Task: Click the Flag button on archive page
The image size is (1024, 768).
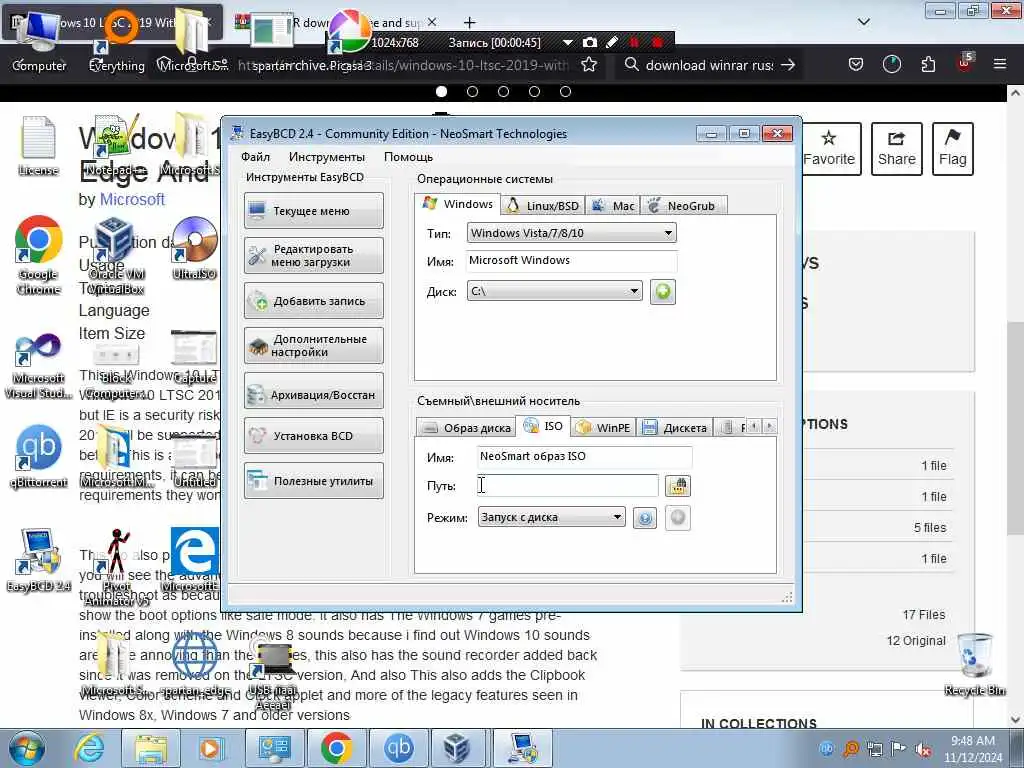Action: [x=953, y=149]
